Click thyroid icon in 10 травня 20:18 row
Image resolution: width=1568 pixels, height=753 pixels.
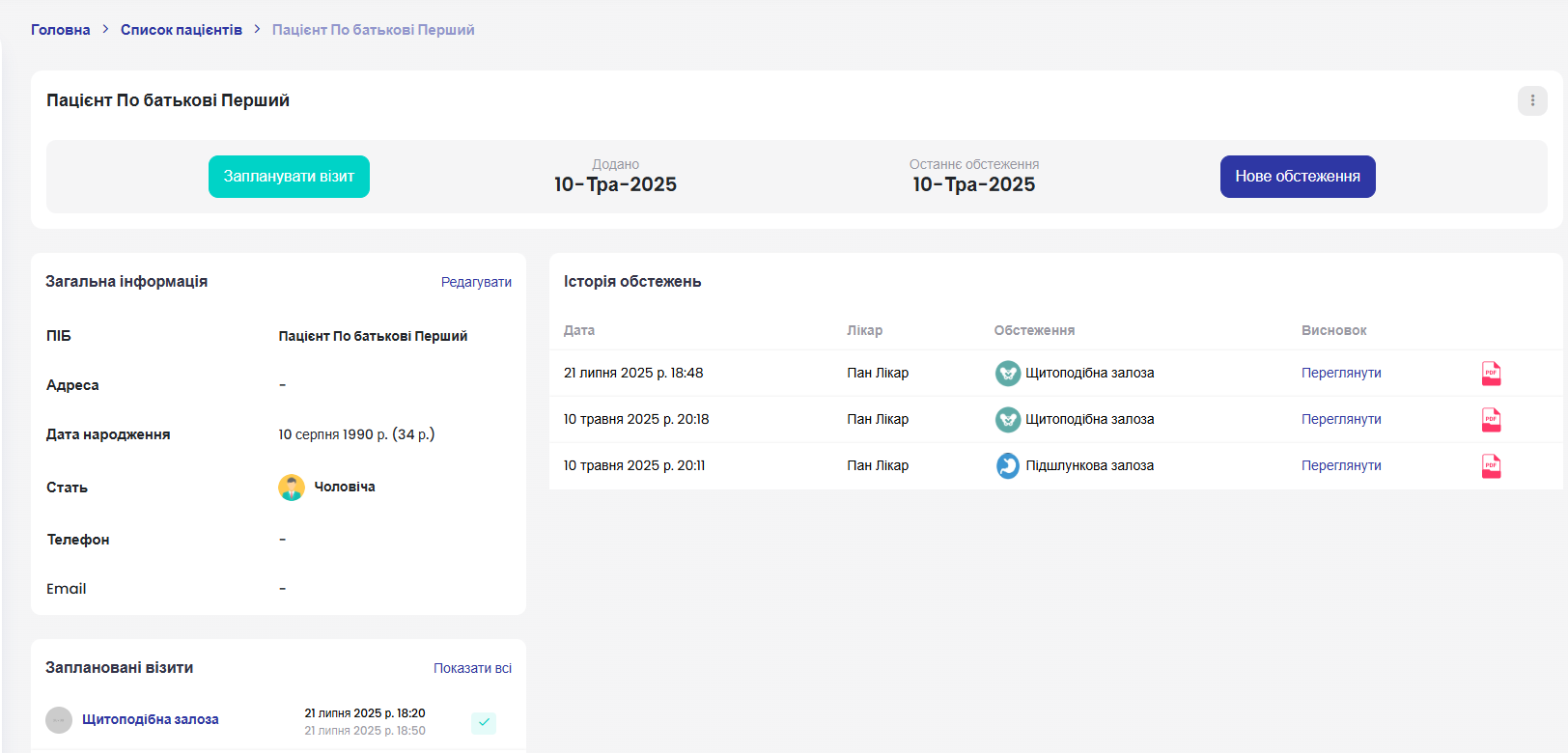1007,420
